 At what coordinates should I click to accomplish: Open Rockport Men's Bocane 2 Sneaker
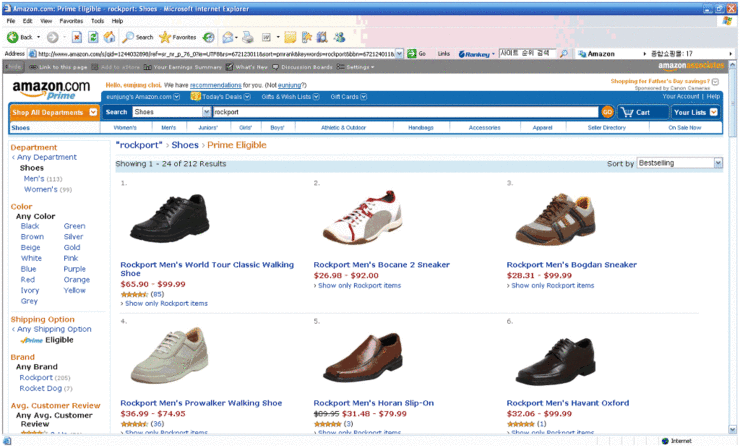[x=381, y=265]
